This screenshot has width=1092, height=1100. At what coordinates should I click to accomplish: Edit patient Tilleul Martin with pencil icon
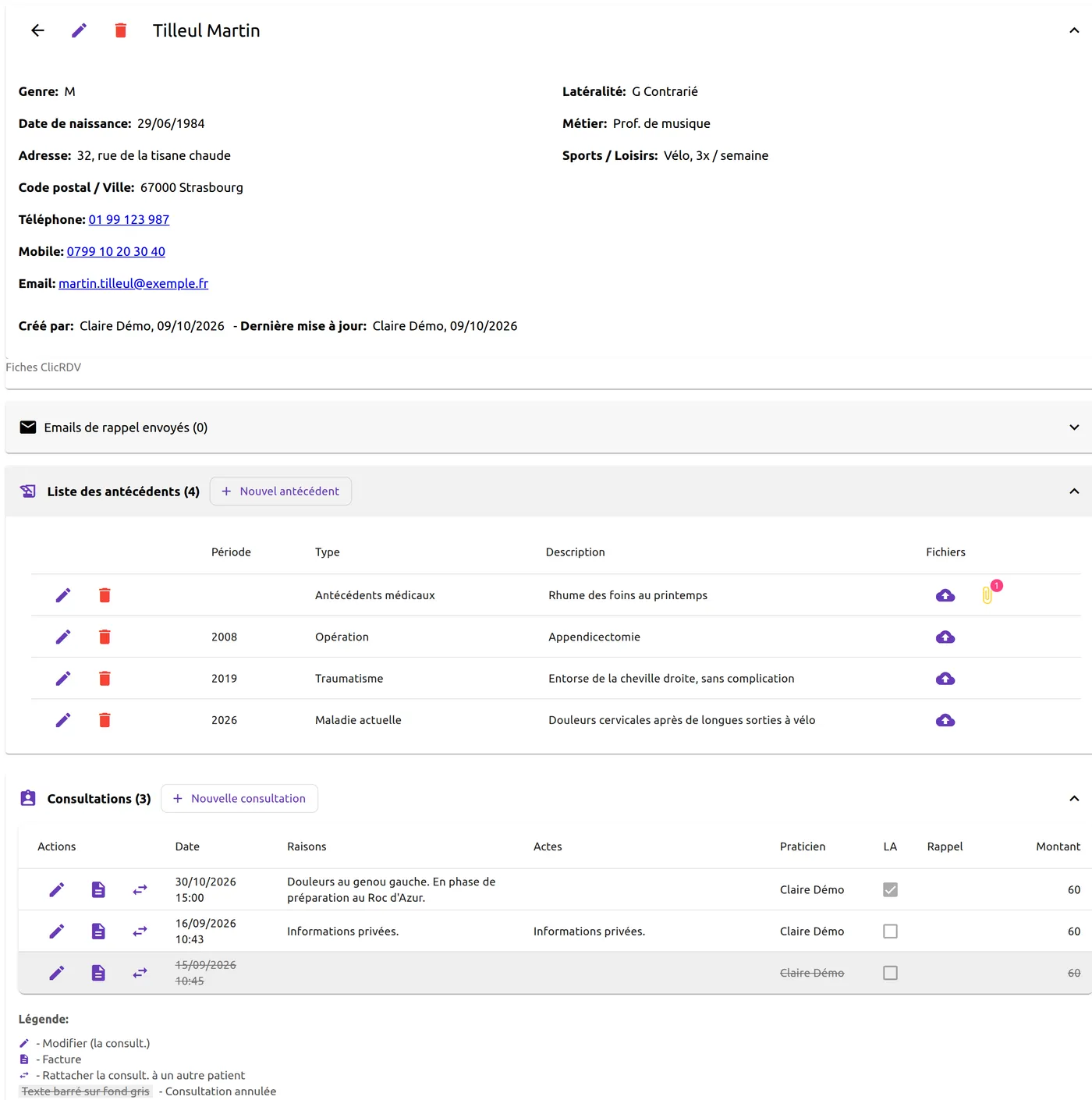pos(79,30)
